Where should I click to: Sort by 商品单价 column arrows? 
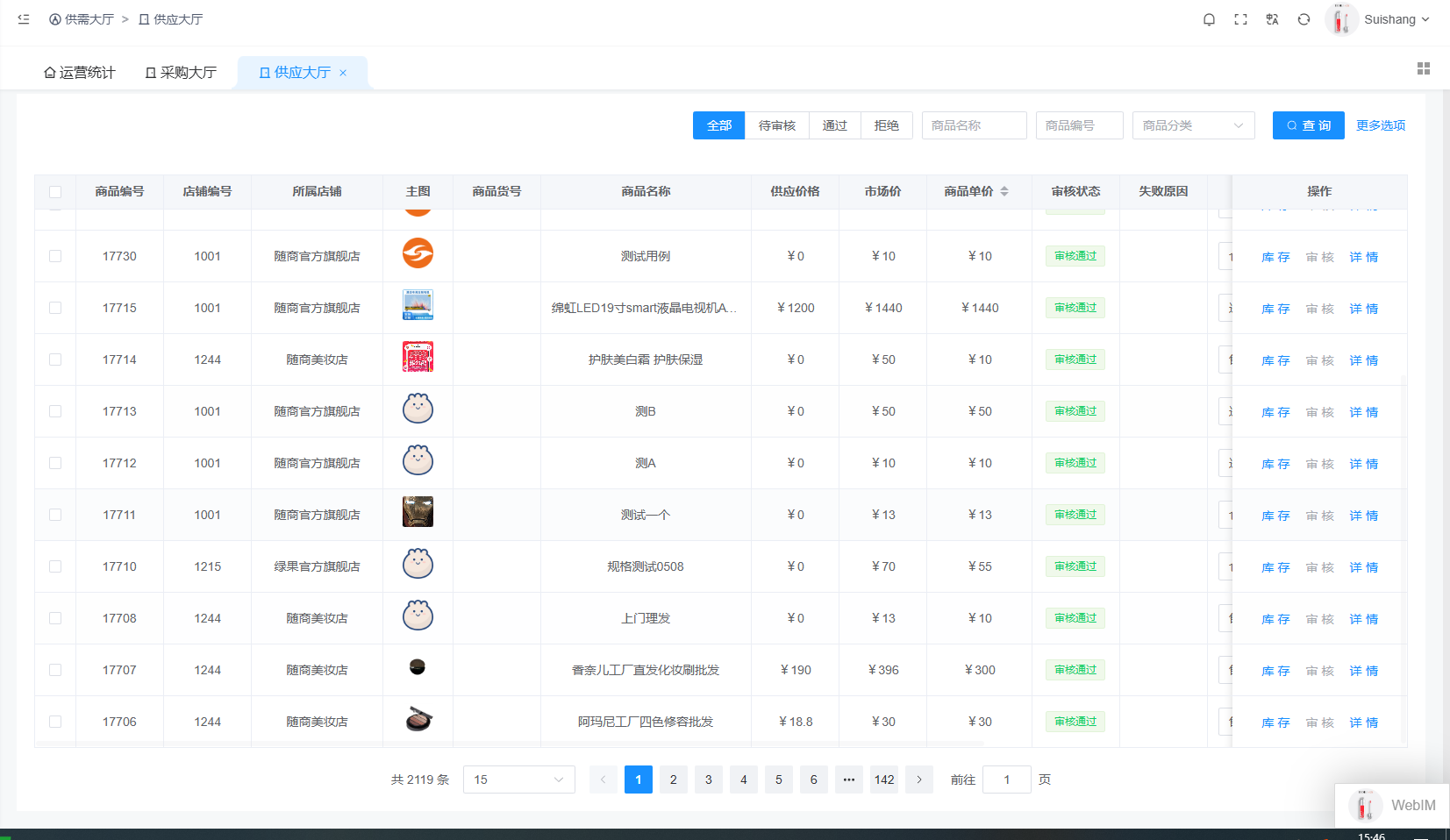(1004, 191)
